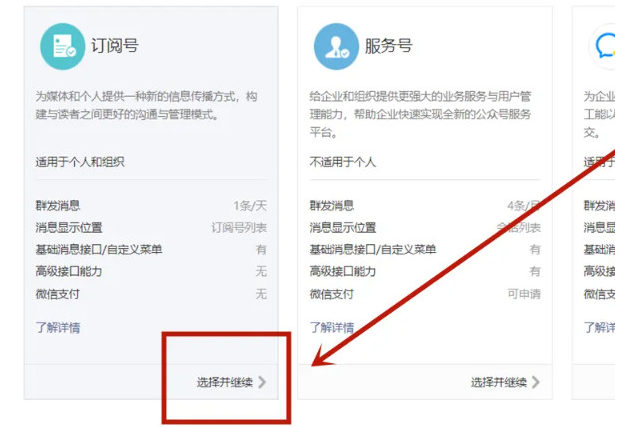
Task: Click the 订阅号 card title
Action: 115,45
